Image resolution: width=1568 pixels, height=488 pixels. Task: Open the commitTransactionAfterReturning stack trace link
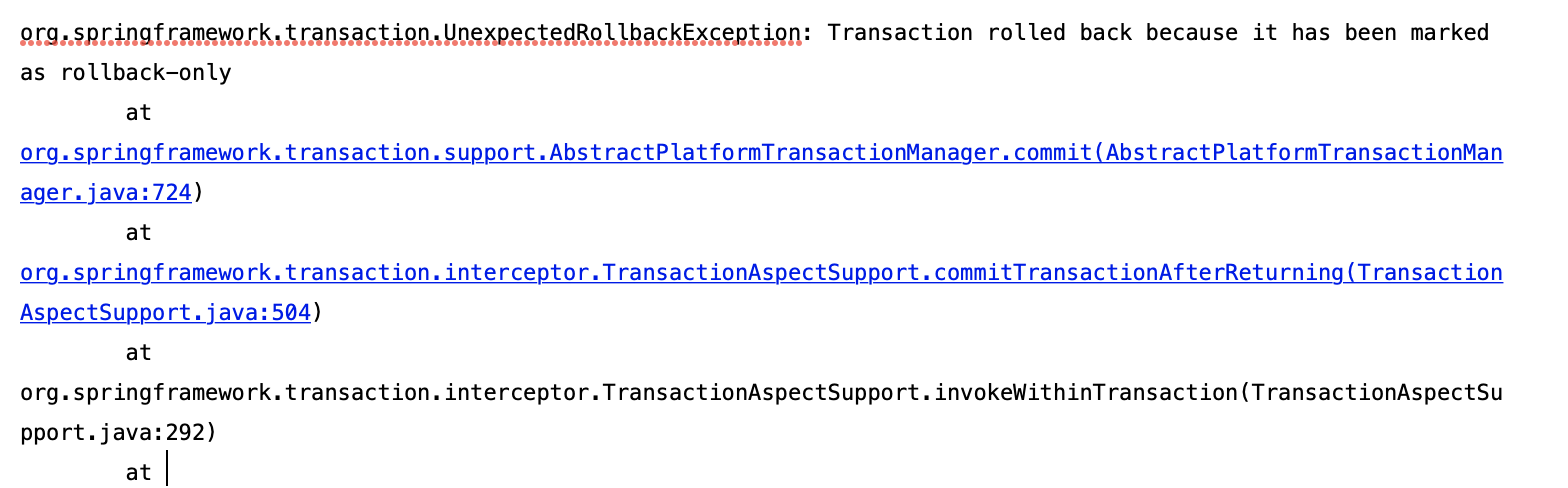(x=761, y=273)
